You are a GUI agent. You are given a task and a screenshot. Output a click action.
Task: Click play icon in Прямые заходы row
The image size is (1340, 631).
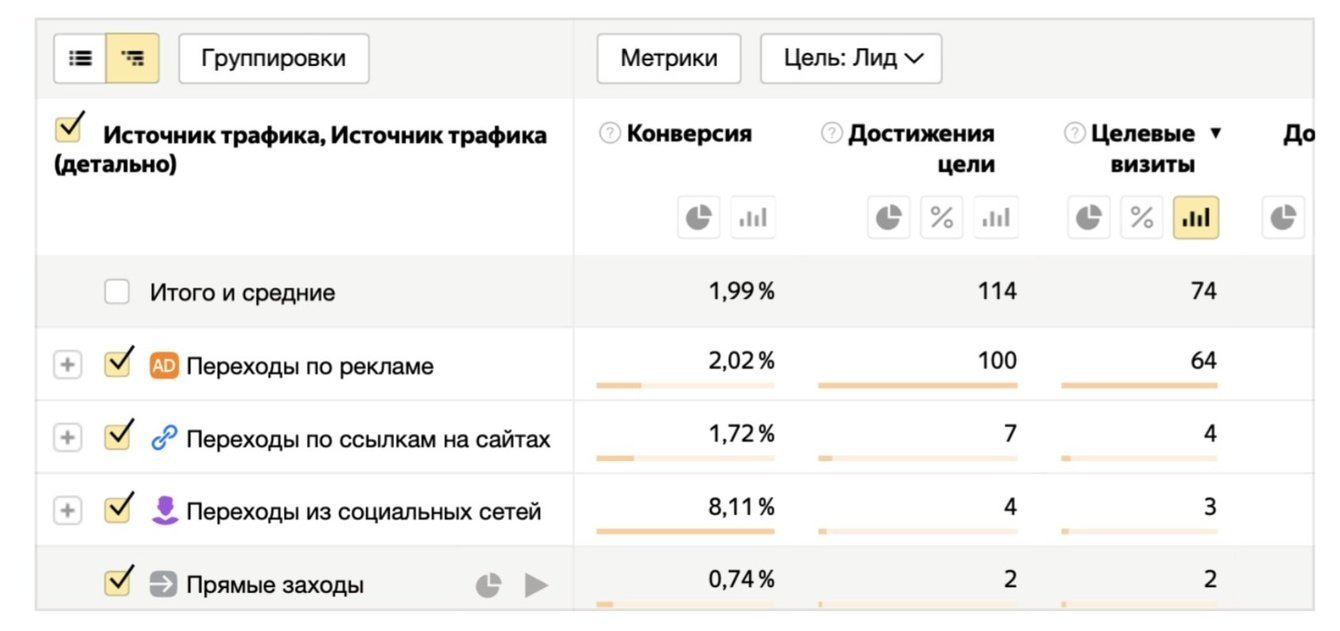coord(537,585)
